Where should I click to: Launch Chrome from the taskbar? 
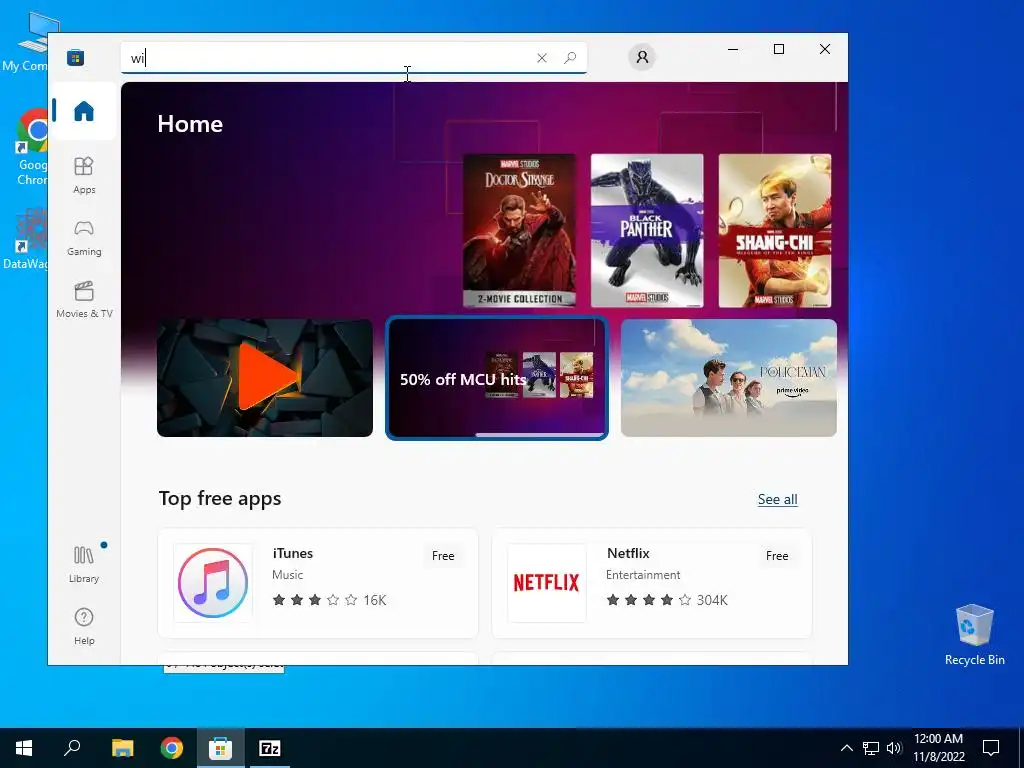(x=172, y=748)
